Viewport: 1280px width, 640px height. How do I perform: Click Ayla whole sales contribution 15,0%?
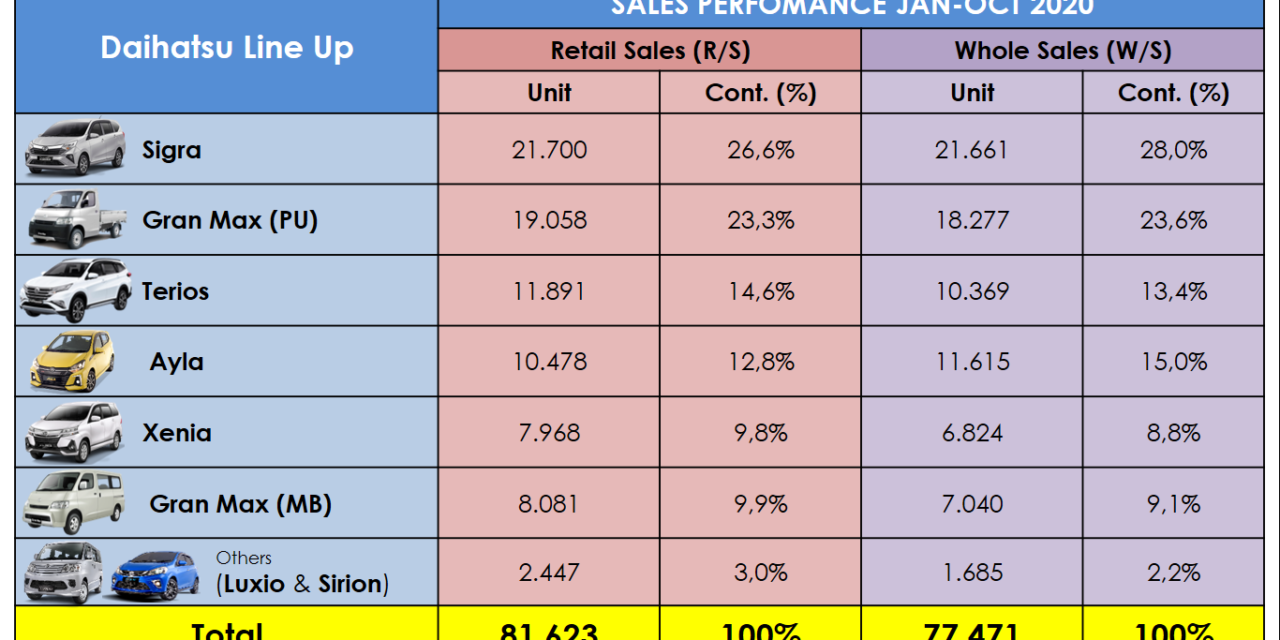coord(1173,361)
